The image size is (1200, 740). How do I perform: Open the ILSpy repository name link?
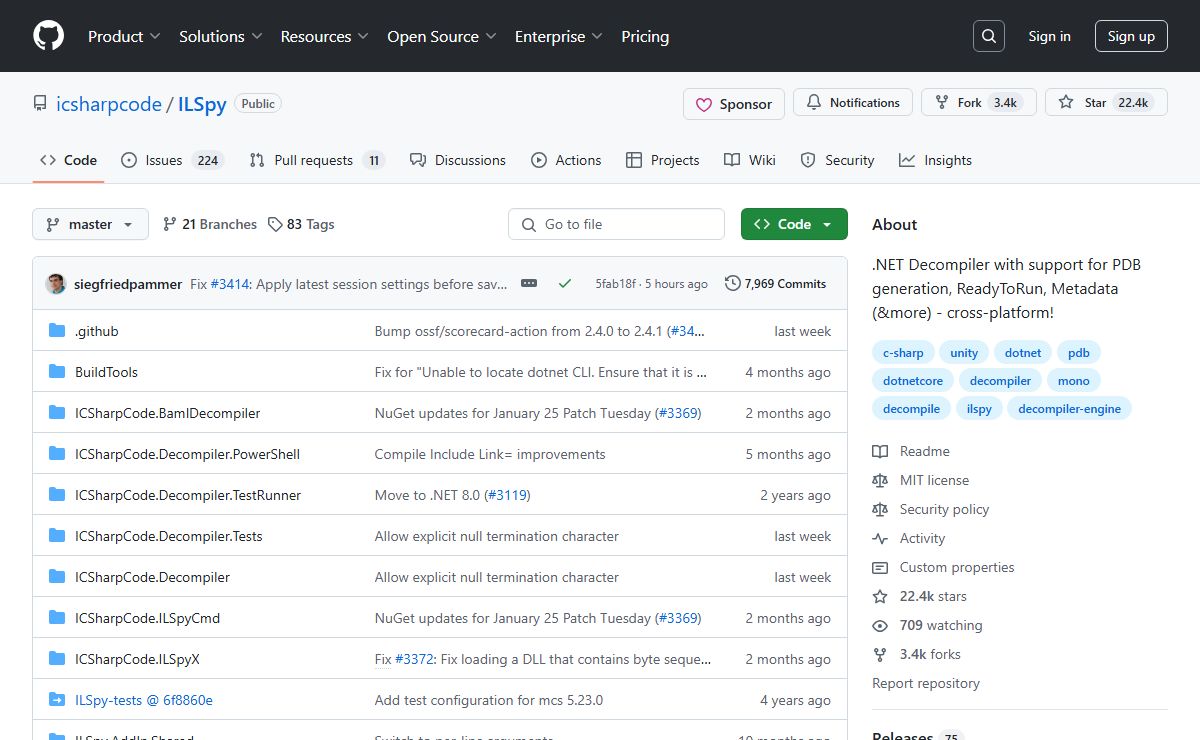pos(202,104)
